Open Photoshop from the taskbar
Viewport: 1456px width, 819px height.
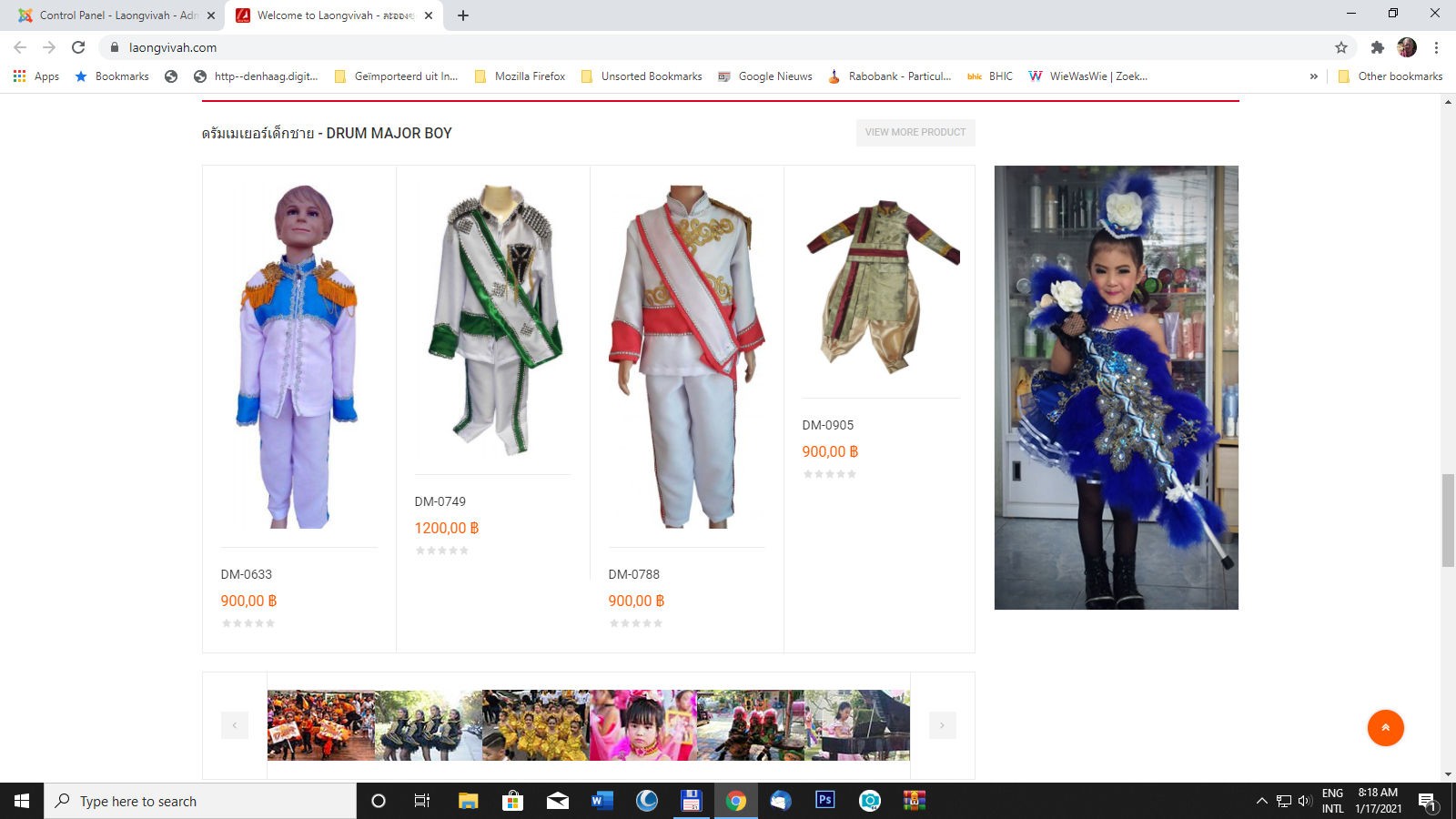tap(824, 801)
